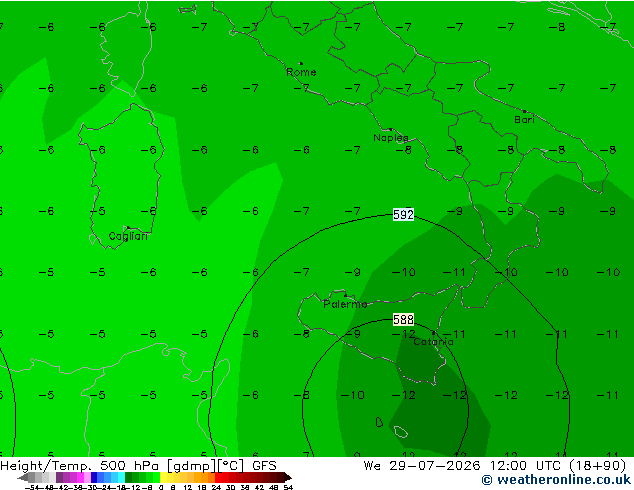Image resolution: width=634 pixels, height=490 pixels.
Task: Click the gray left arrow cap of legend
Action: 23,477
